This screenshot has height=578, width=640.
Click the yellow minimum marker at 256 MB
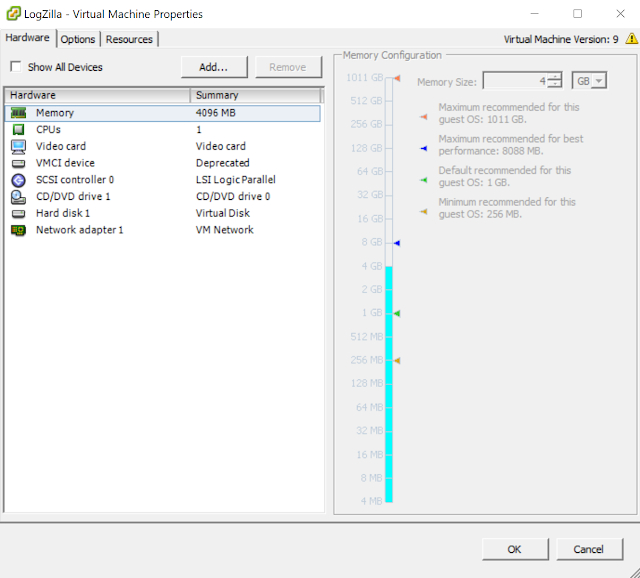tap(397, 361)
